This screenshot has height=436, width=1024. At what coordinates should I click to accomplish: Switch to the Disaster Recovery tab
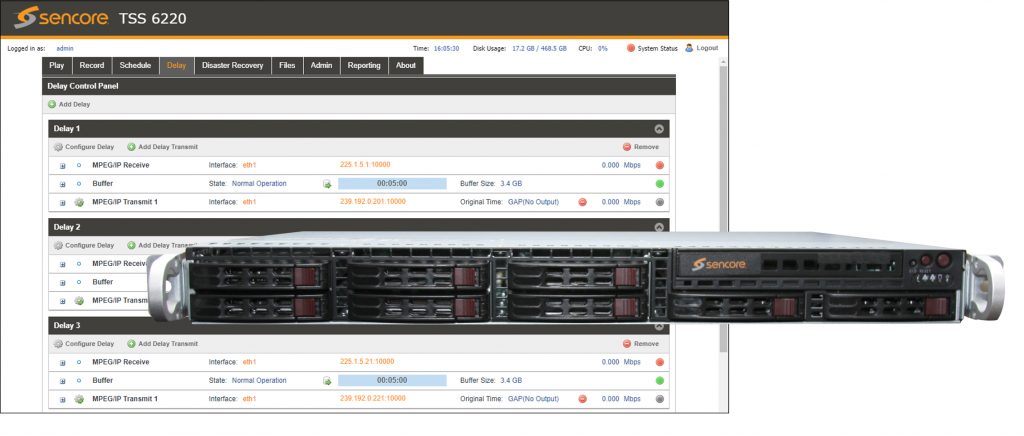232,66
